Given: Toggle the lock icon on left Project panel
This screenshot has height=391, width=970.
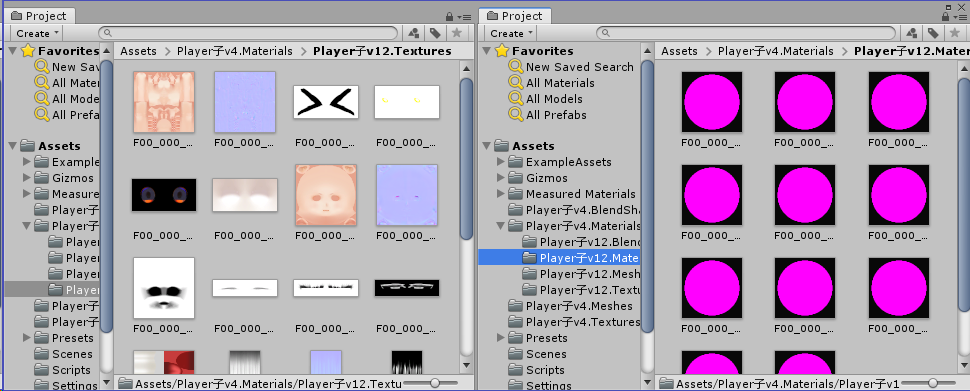Looking at the screenshot, I should [x=450, y=17].
